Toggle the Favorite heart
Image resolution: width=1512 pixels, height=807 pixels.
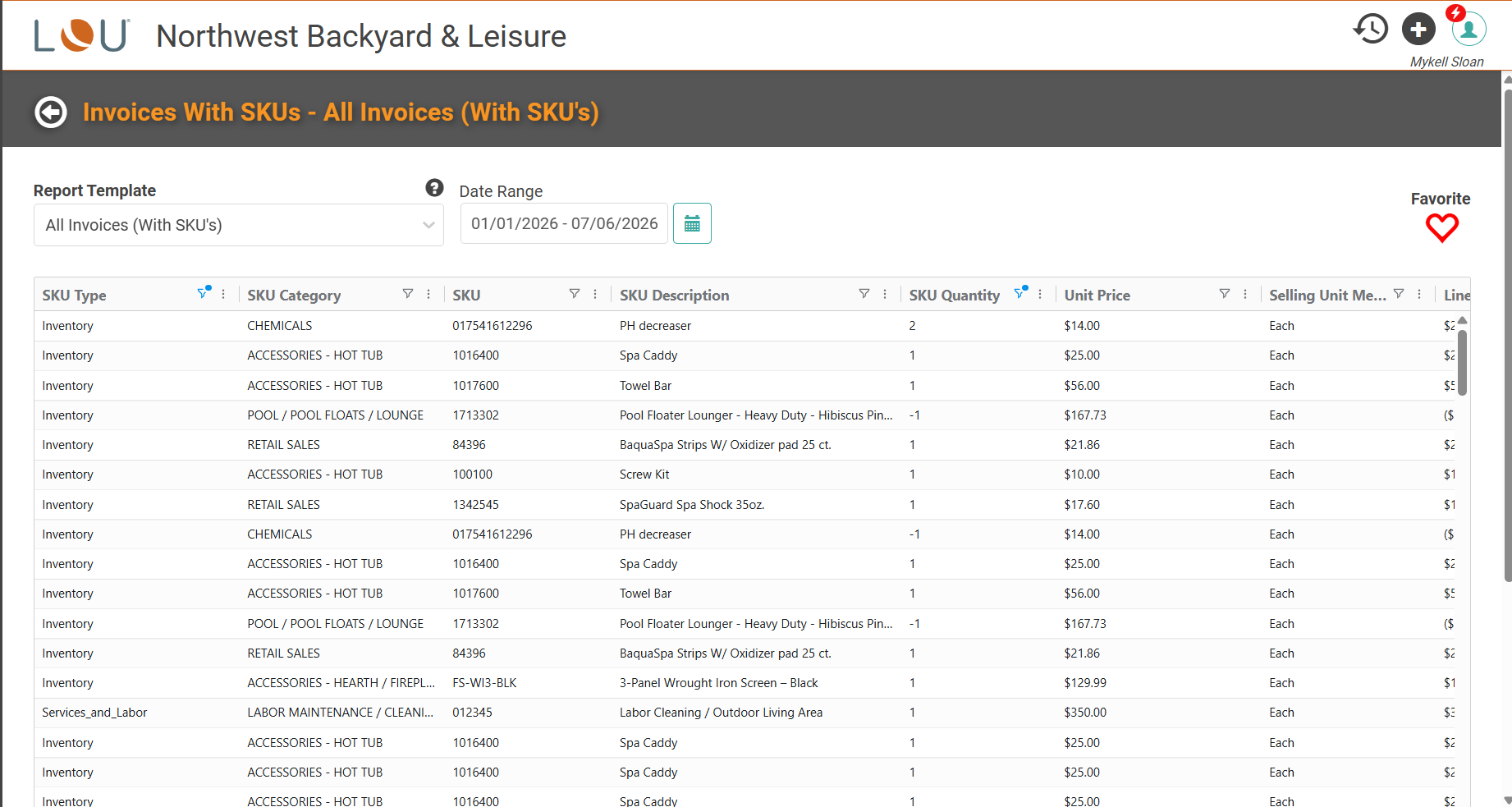1441,227
